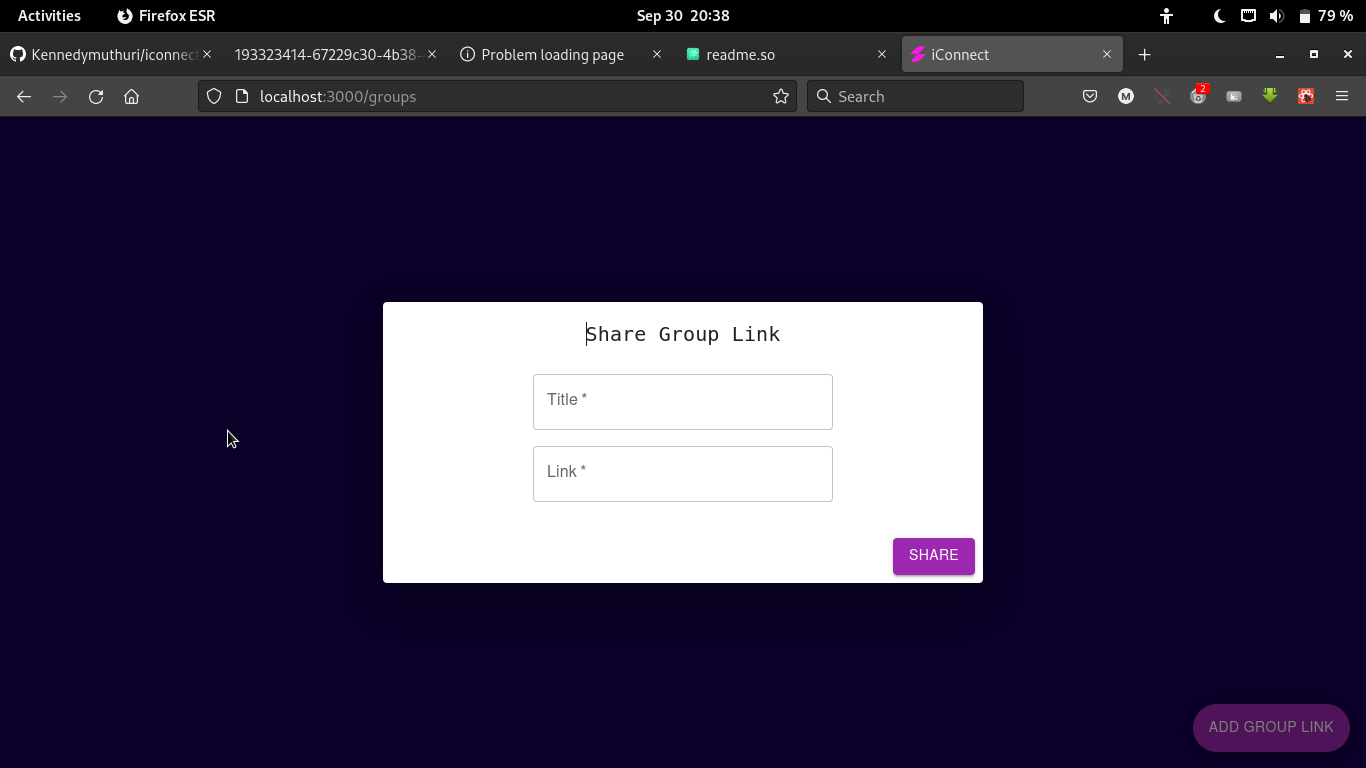Click the Home icon in the browser toolbar
This screenshot has height=768, width=1366.
tap(131, 96)
